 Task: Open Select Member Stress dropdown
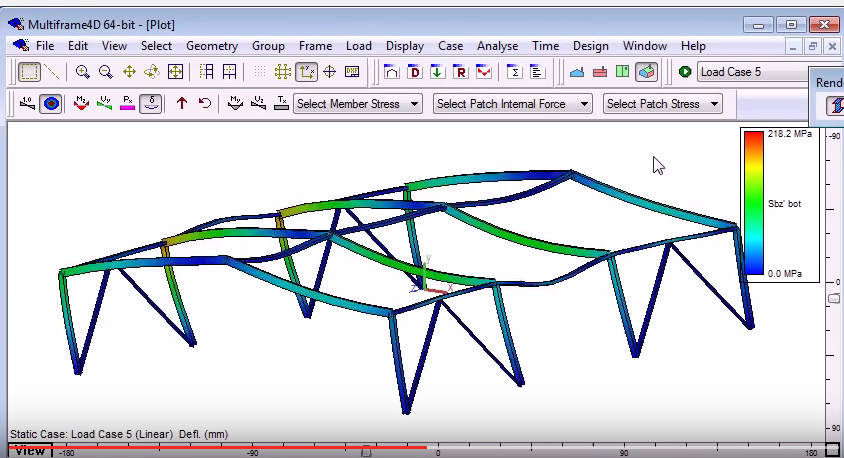(357, 103)
